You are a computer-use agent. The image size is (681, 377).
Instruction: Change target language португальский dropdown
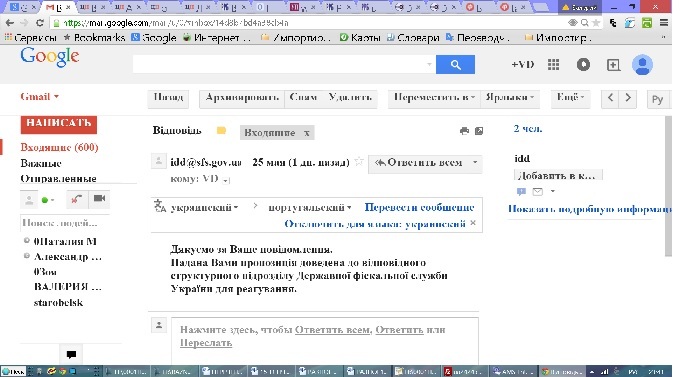310,208
